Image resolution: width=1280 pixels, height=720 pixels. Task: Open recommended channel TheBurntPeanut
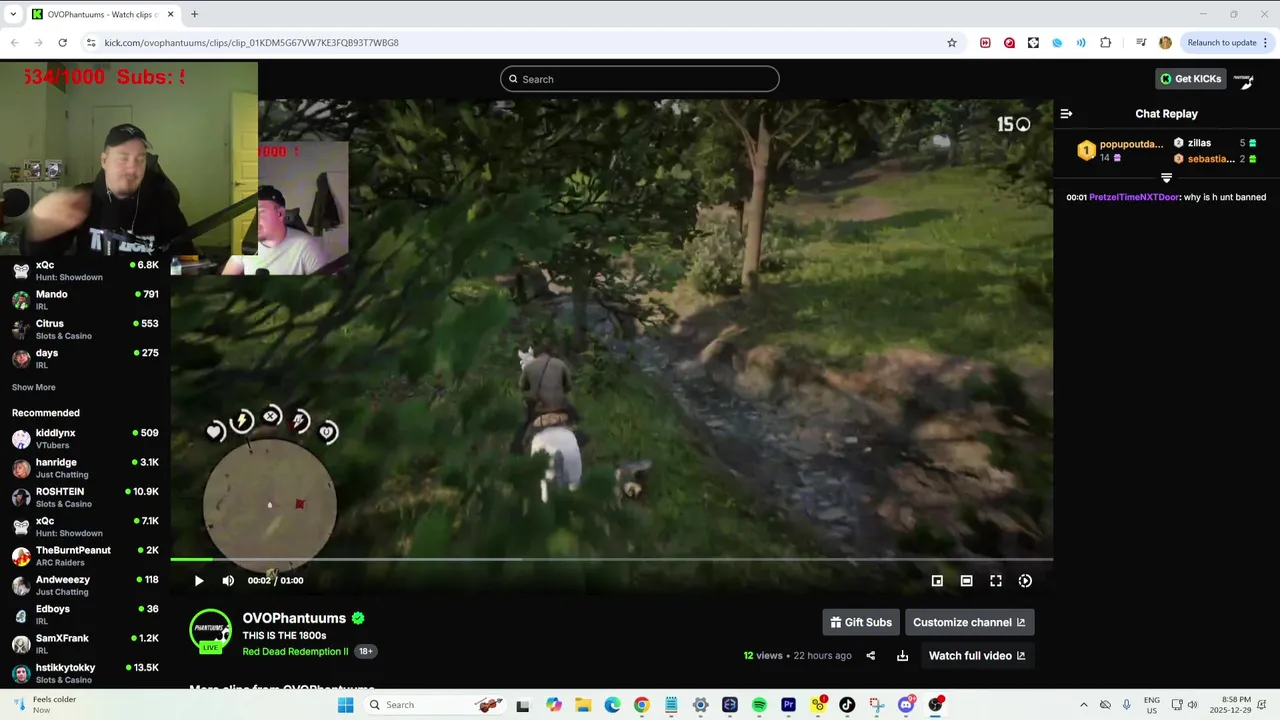85,556
